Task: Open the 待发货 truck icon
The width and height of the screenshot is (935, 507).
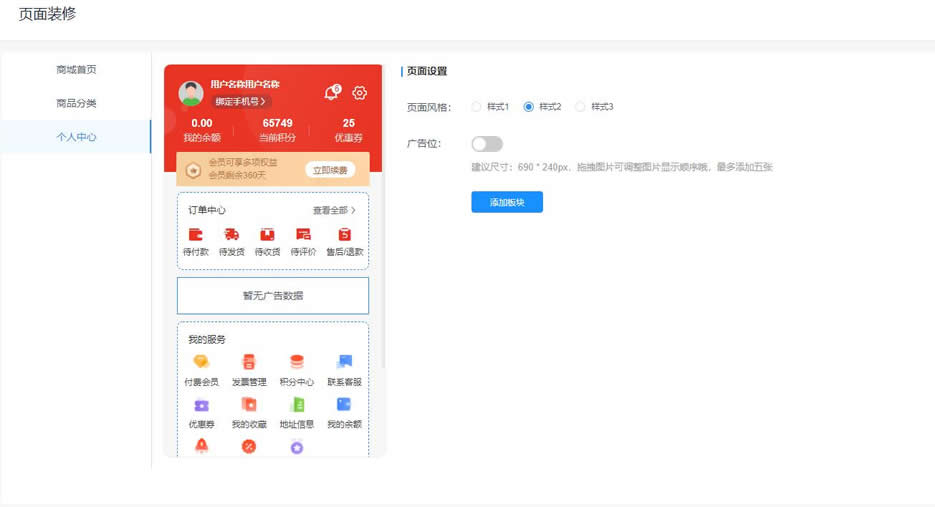Action: pos(231,234)
